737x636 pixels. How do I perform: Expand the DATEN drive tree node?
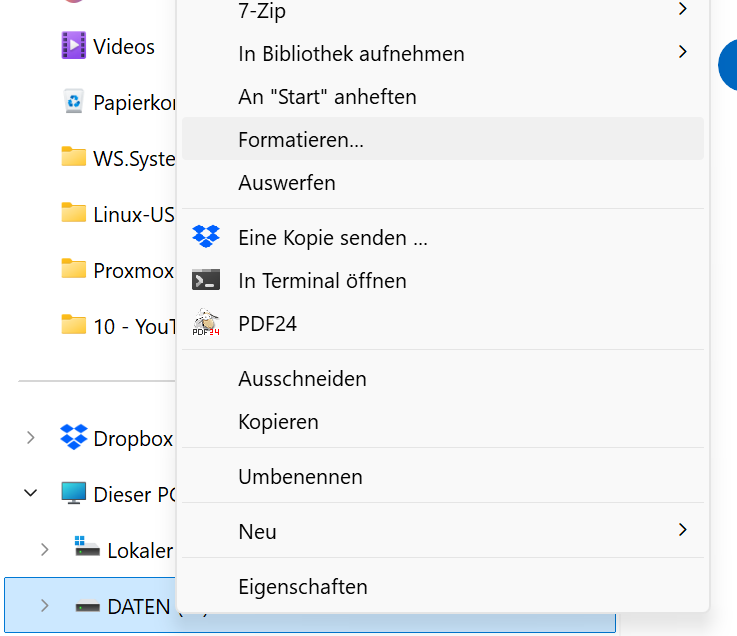click(x=44, y=606)
